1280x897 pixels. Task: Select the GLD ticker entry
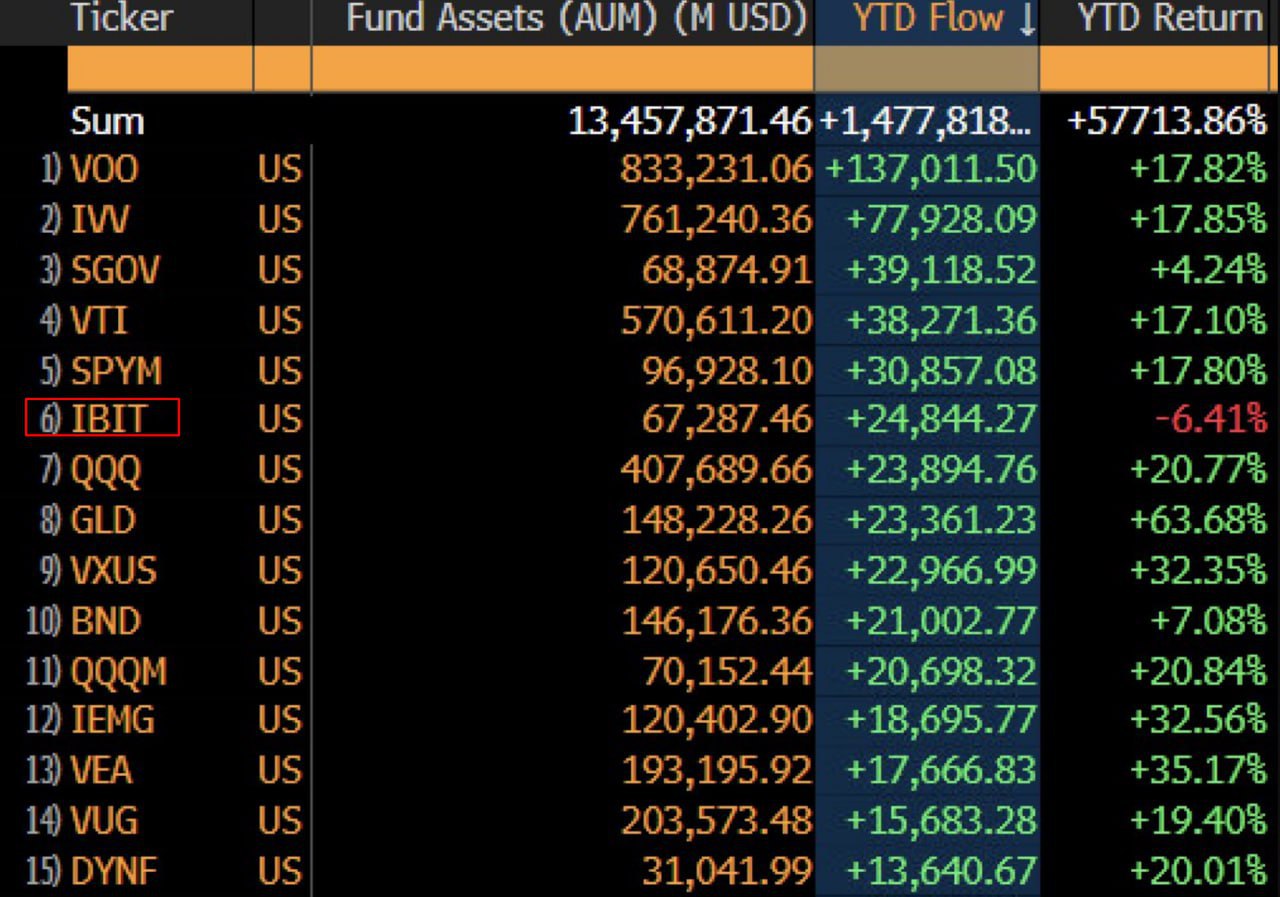103,520
